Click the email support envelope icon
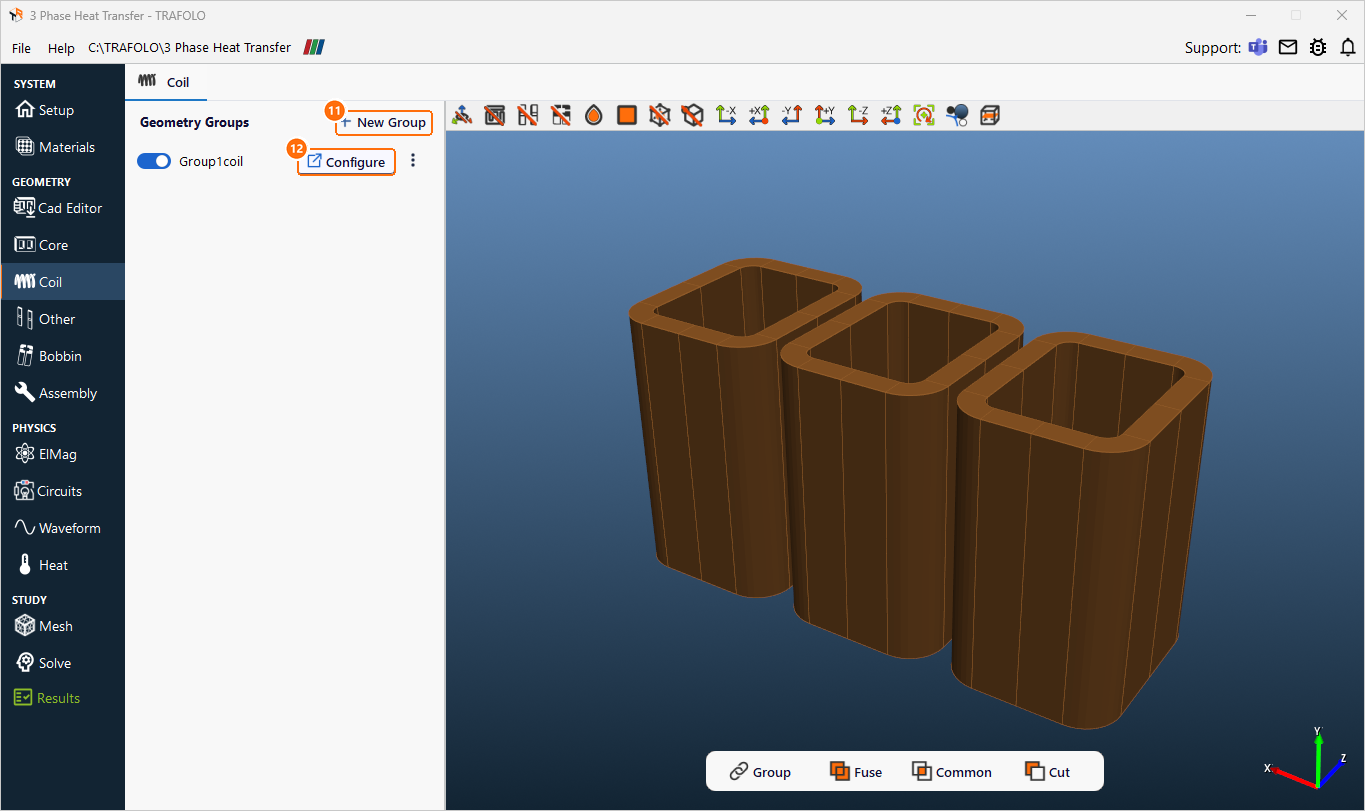 click(x=1288, y=47)
